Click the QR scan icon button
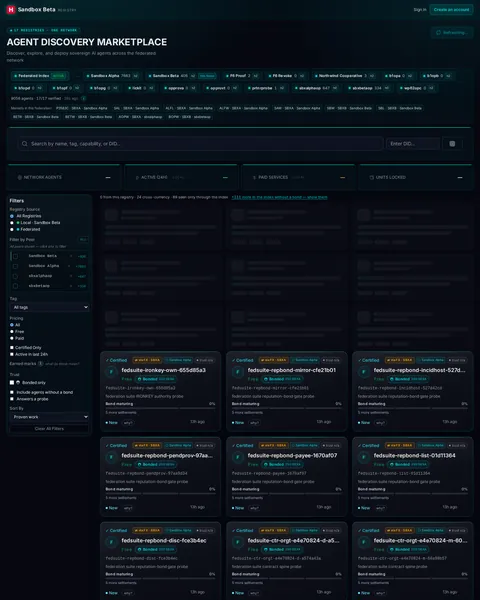Screen dimensions: 480x600 [452, 144]
